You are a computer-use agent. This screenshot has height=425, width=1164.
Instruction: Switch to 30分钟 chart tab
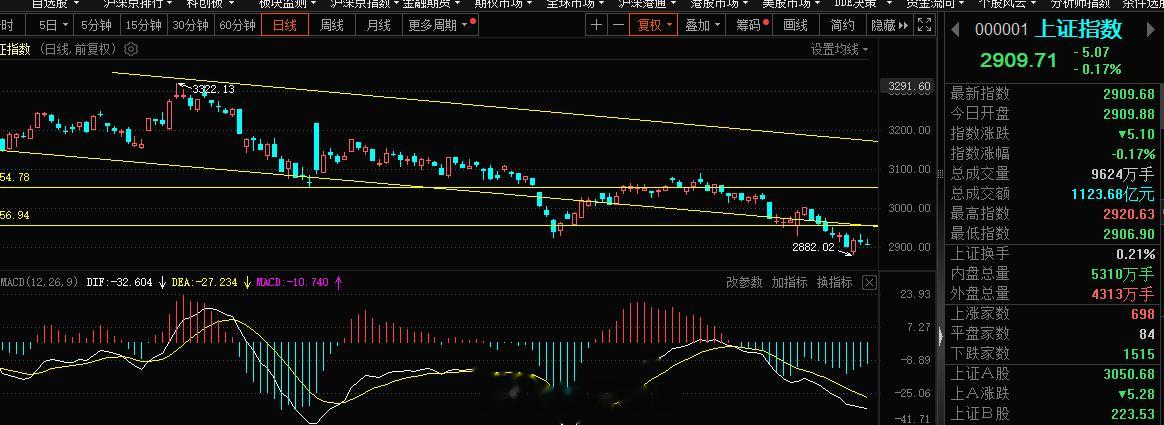(x=191, y=25)
